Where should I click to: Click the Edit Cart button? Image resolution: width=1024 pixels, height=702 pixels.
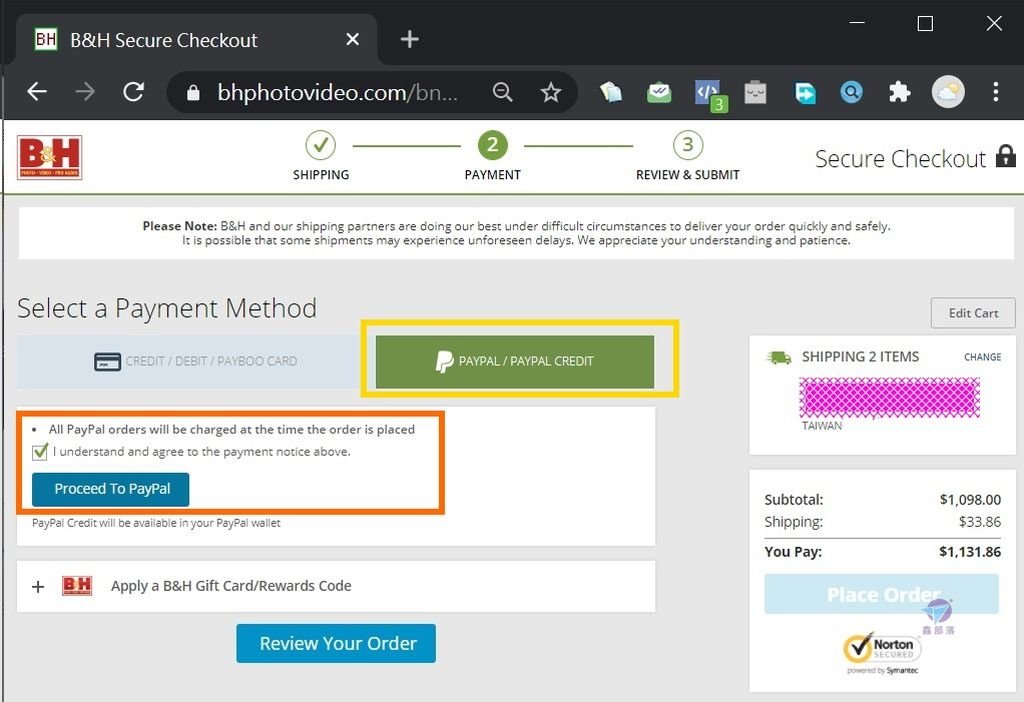(x=973, y=313)
